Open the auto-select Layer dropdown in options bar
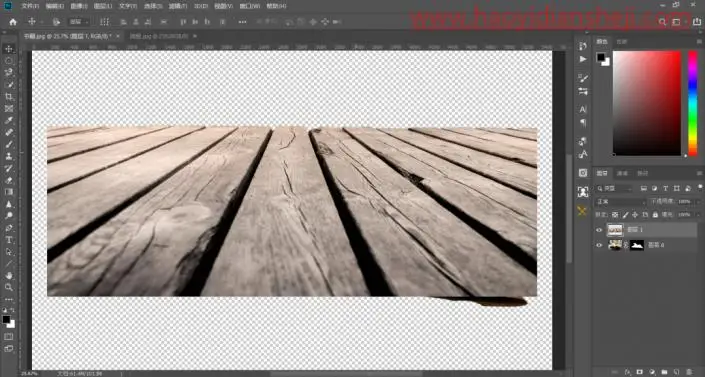Screen dimensions: 705x377 coord(80,22)
